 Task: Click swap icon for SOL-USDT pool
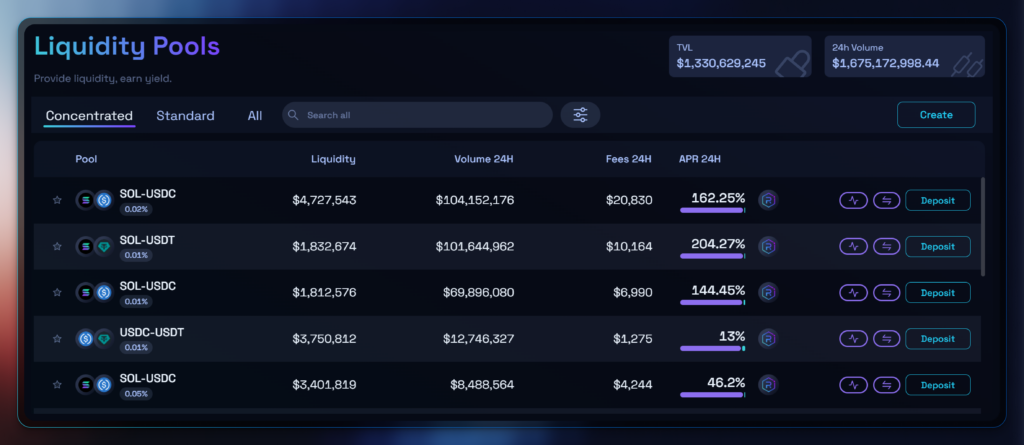point(887,246)
